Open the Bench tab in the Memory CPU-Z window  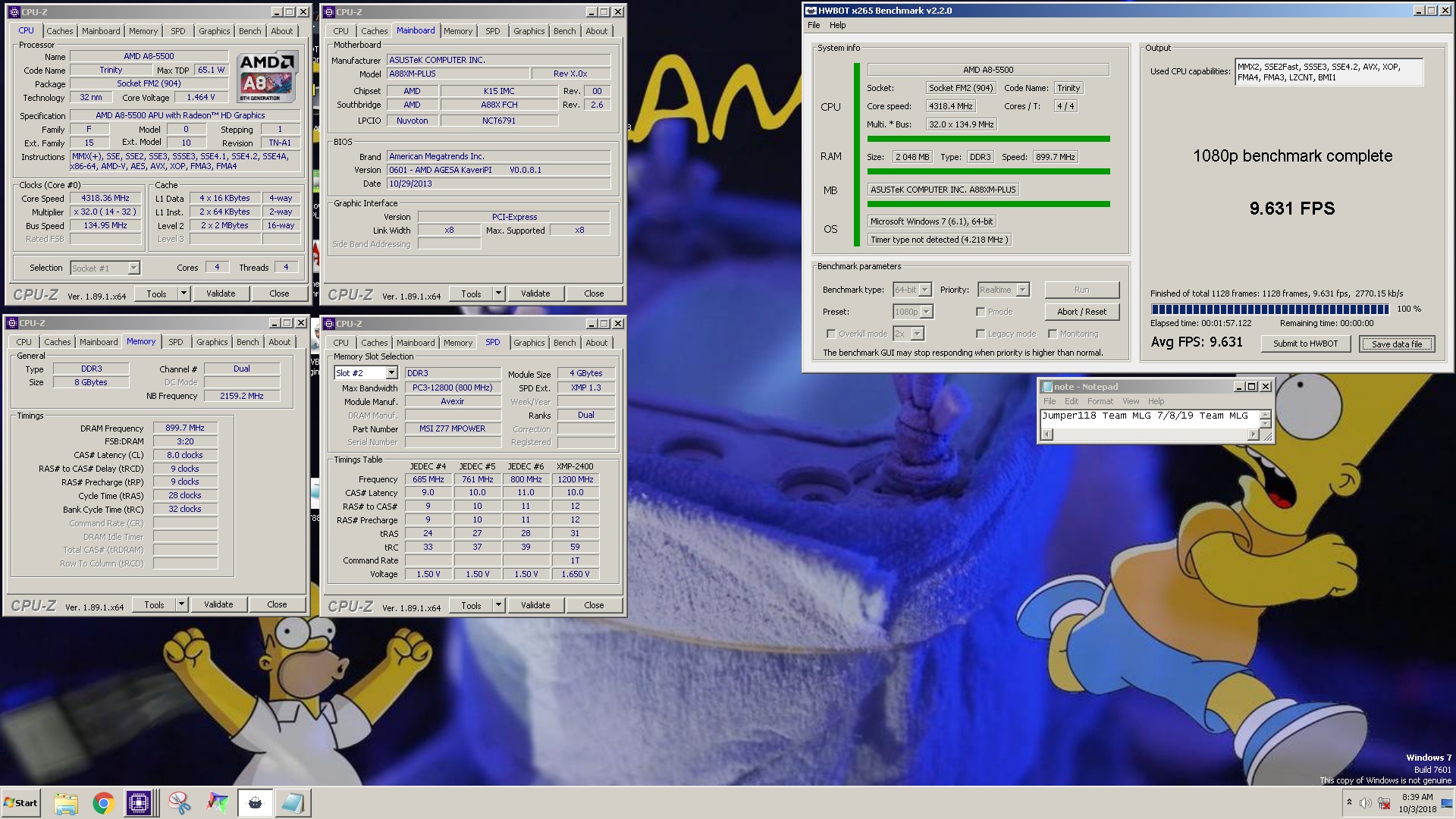(247, 342)
